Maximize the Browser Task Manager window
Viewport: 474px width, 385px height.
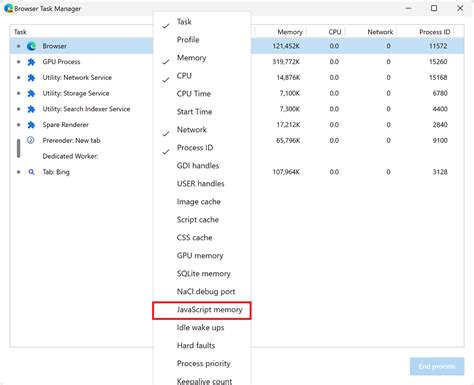[434, 8]
